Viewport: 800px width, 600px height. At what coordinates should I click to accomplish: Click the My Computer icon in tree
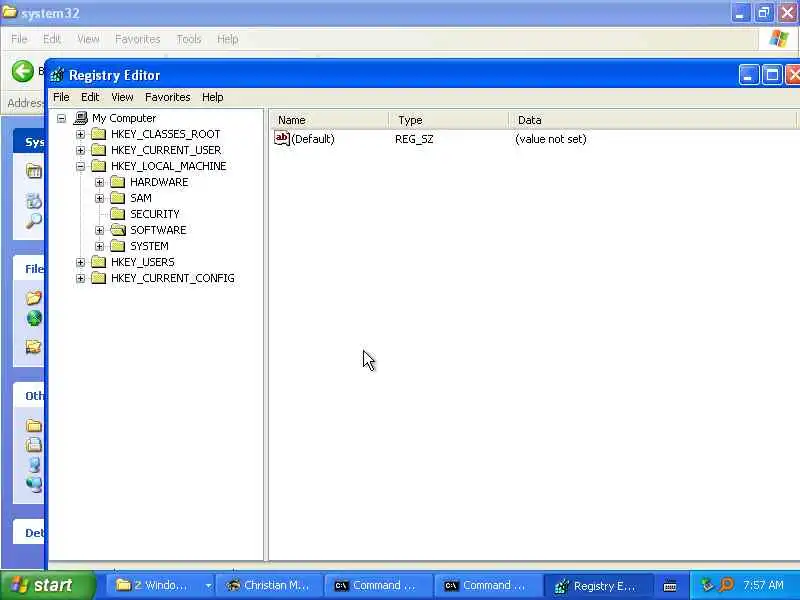(x=81, y=118)
